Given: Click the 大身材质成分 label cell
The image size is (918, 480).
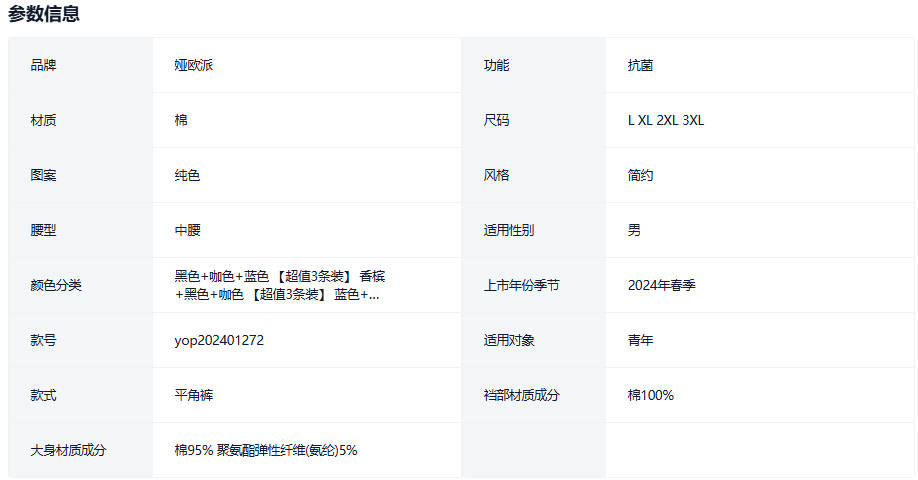Looking at the screenshot, I should tap(68, 450).
